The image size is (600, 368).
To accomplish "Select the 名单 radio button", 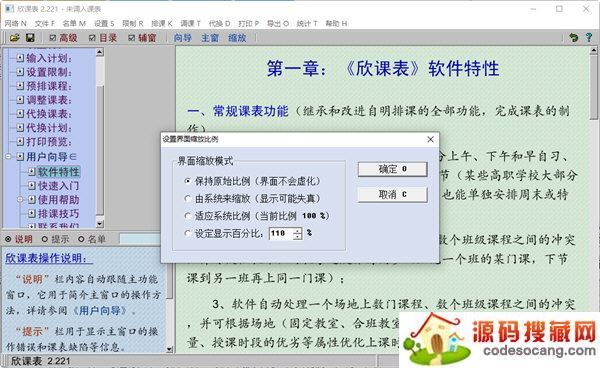I will [81, 239].
